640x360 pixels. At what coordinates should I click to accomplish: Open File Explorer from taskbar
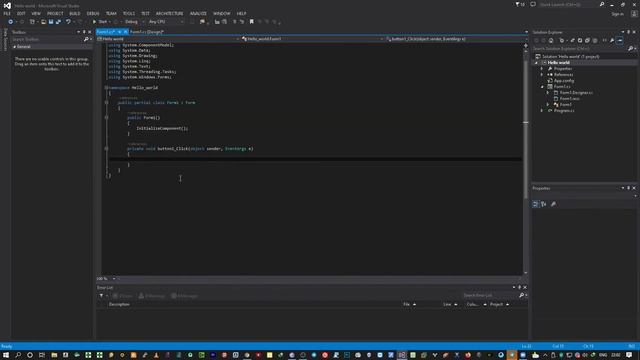click(x=54, y=355)
